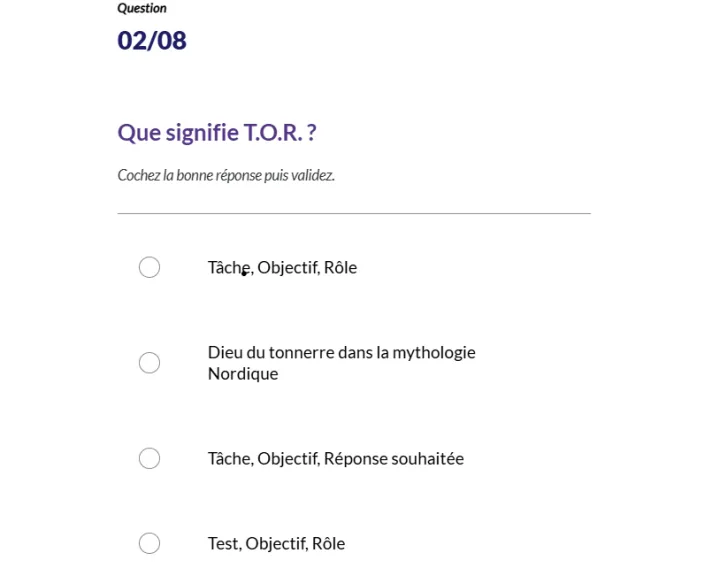This screenshot has width=712, height=576.
Task: Click the question counter 02/08
Action: (152, 41)
